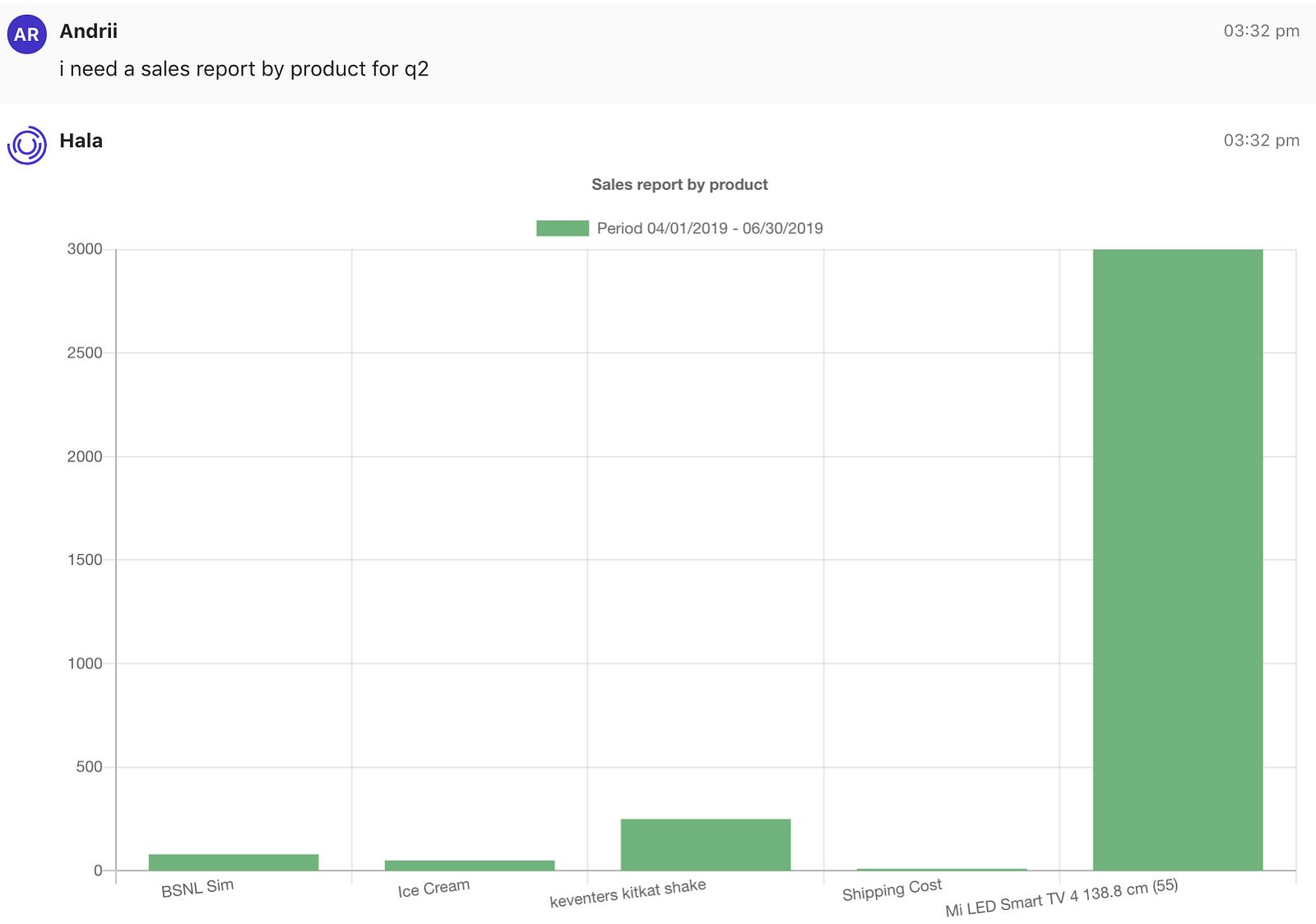1316x924 pixels.
Task: Click the 'BSNL Sim' axis label
Action: click(x=197, y=889)
